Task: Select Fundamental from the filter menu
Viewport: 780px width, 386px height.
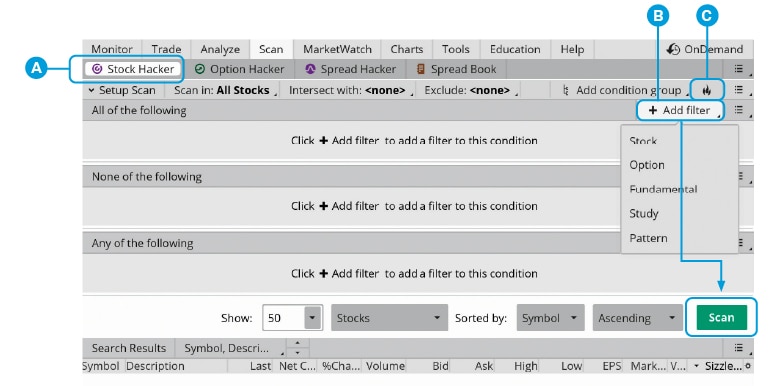Action: click(x=663, y=190)
